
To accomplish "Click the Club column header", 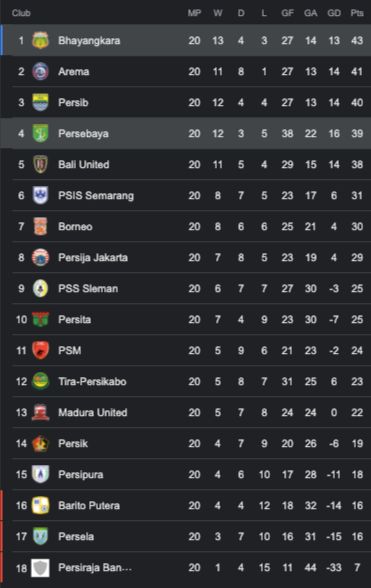I will click(21, 13).
